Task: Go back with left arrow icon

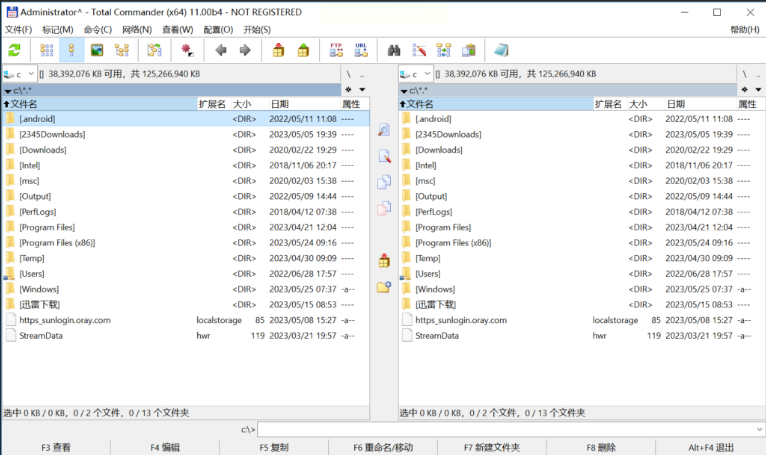Action: tap(221, 50)
